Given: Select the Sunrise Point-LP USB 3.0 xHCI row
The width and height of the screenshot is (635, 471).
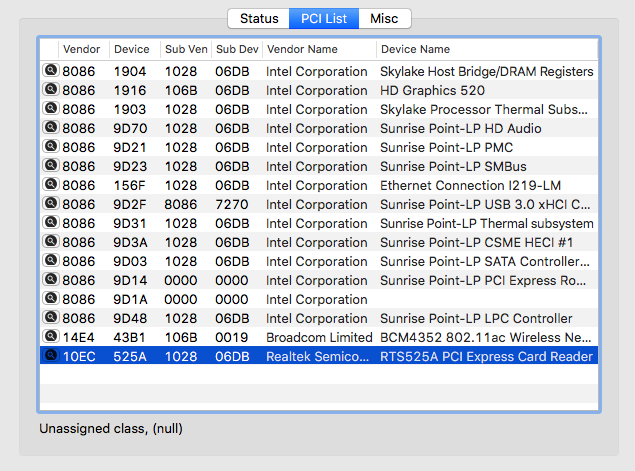Looking at the screenshot, I should (320, 204).
